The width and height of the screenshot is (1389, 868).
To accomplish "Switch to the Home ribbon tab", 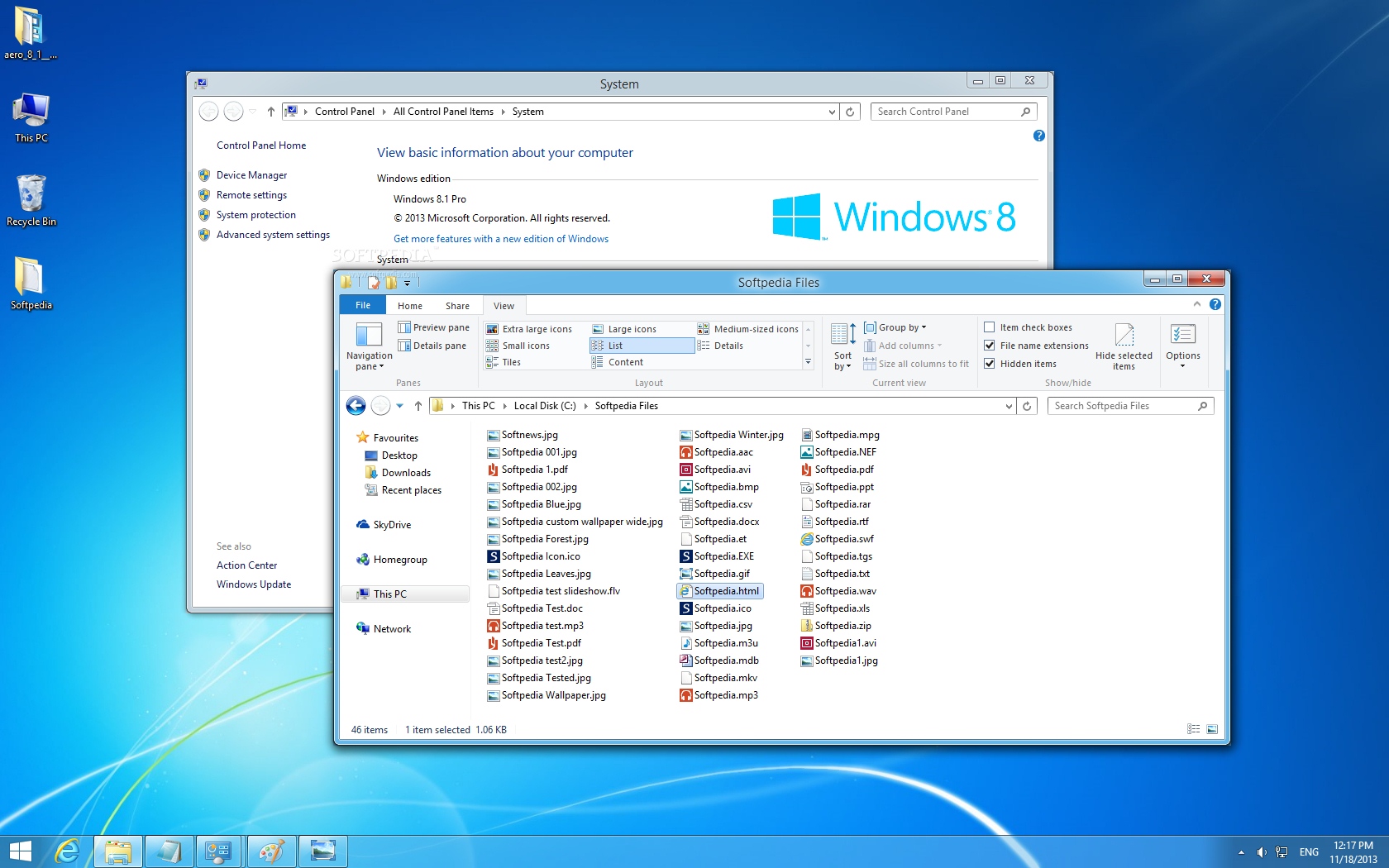I will point(410,306).
